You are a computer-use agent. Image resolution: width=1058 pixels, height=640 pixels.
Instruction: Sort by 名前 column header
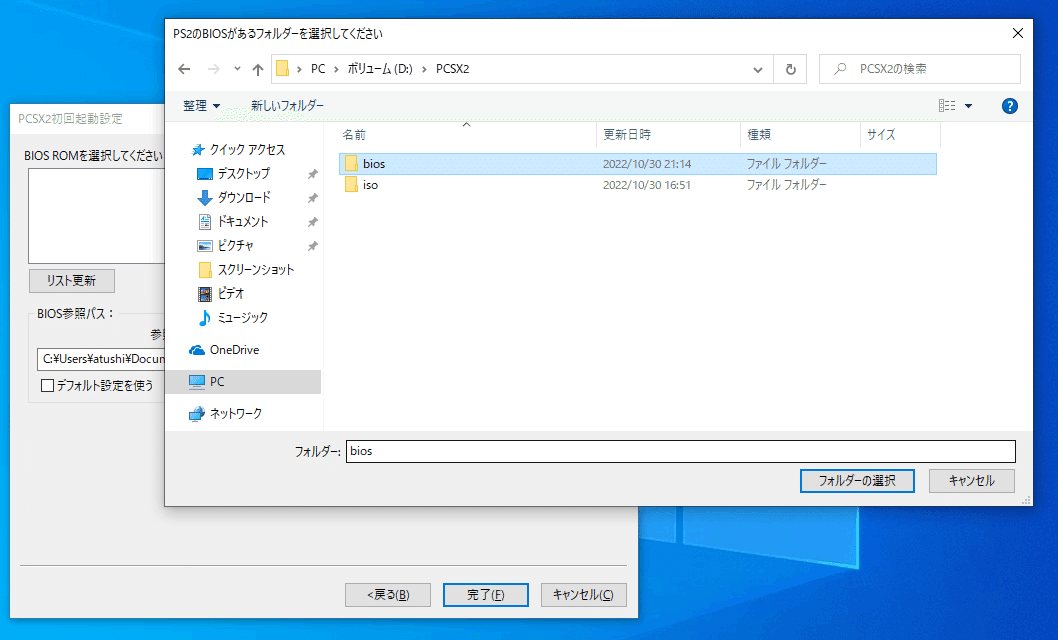coord(467,135)
